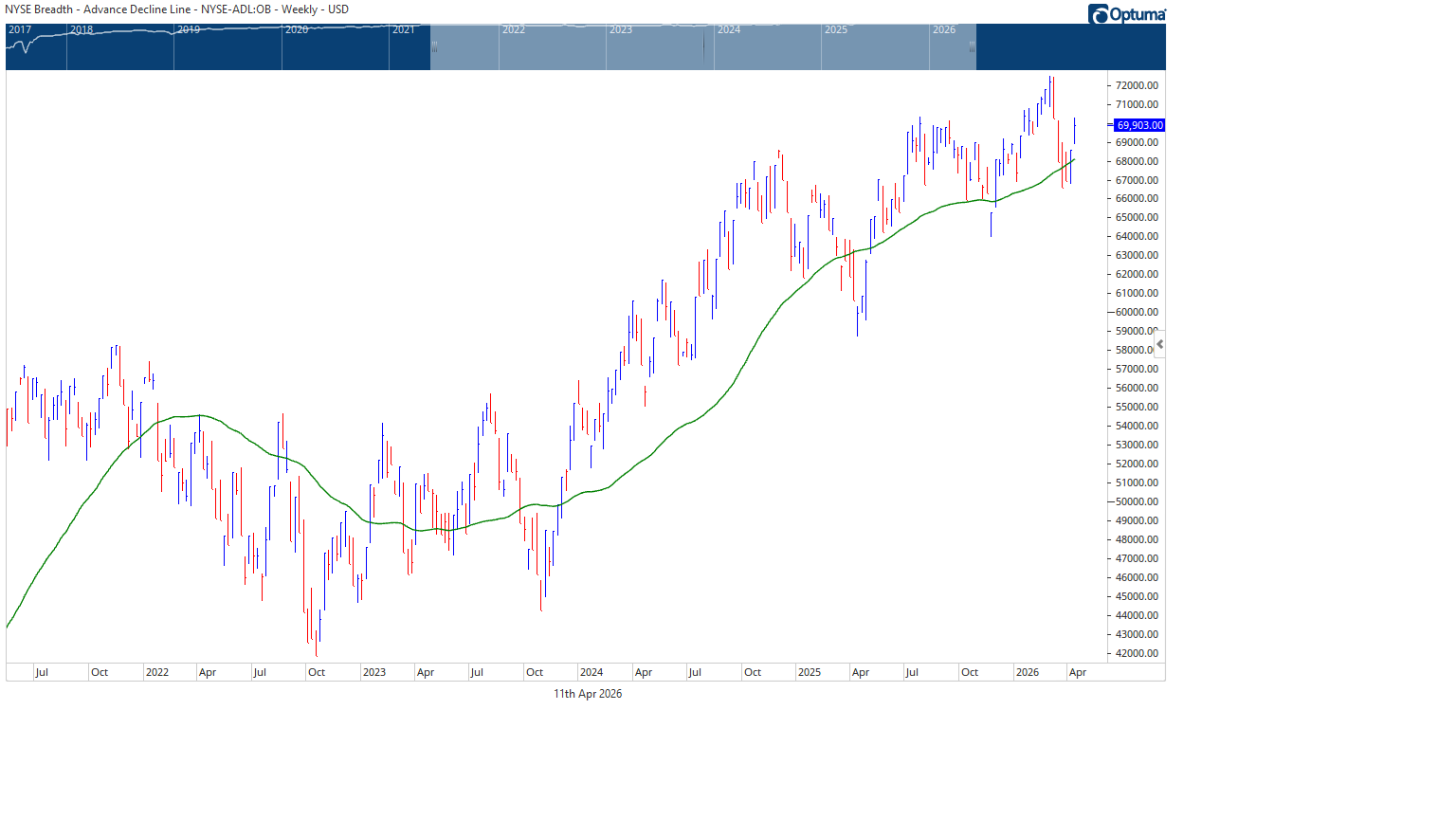
Task: Click the right navigator range handle
Action: pyautogui.click(x=972, y=45)
